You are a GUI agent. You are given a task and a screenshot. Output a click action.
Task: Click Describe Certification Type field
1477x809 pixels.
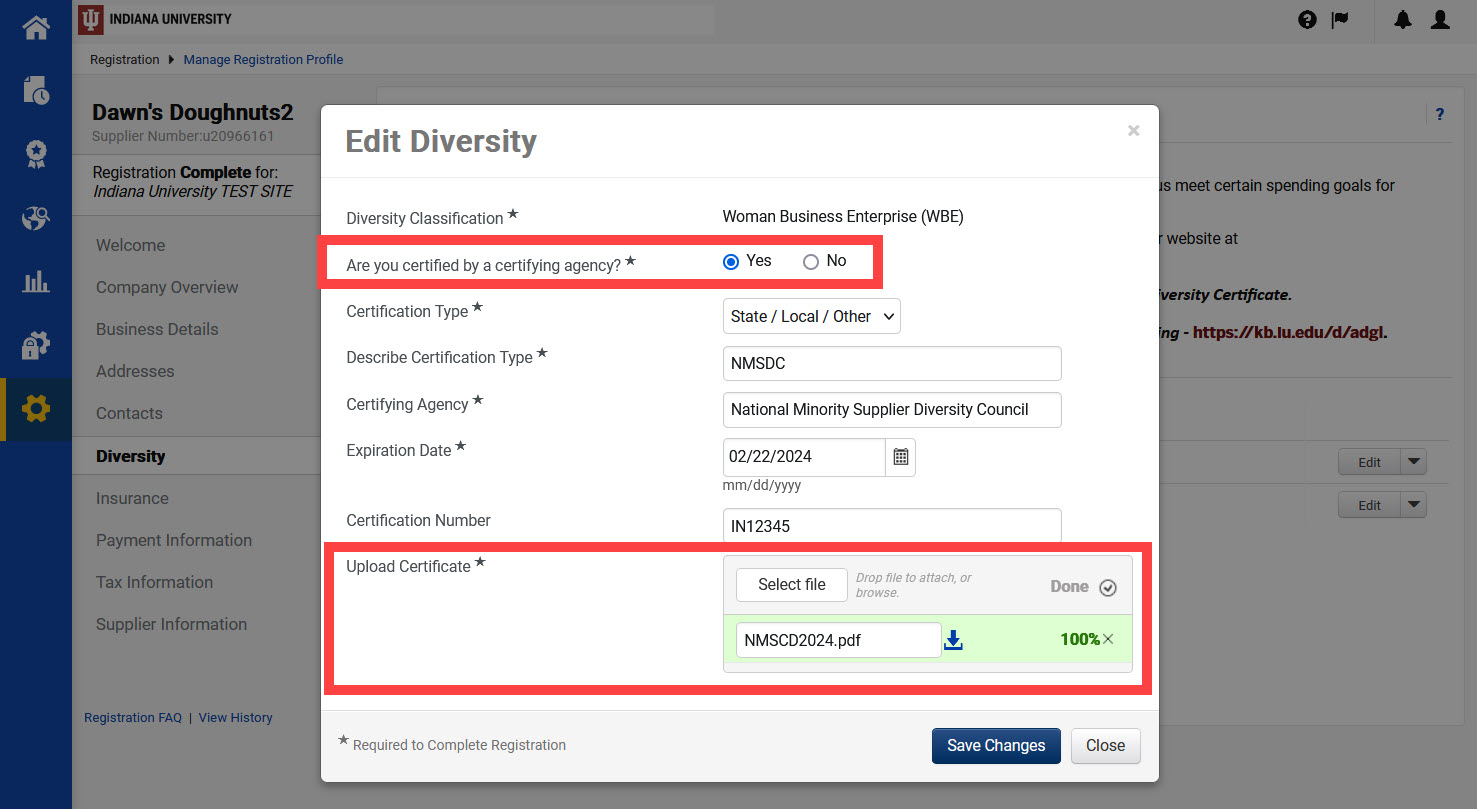point(892,363)
